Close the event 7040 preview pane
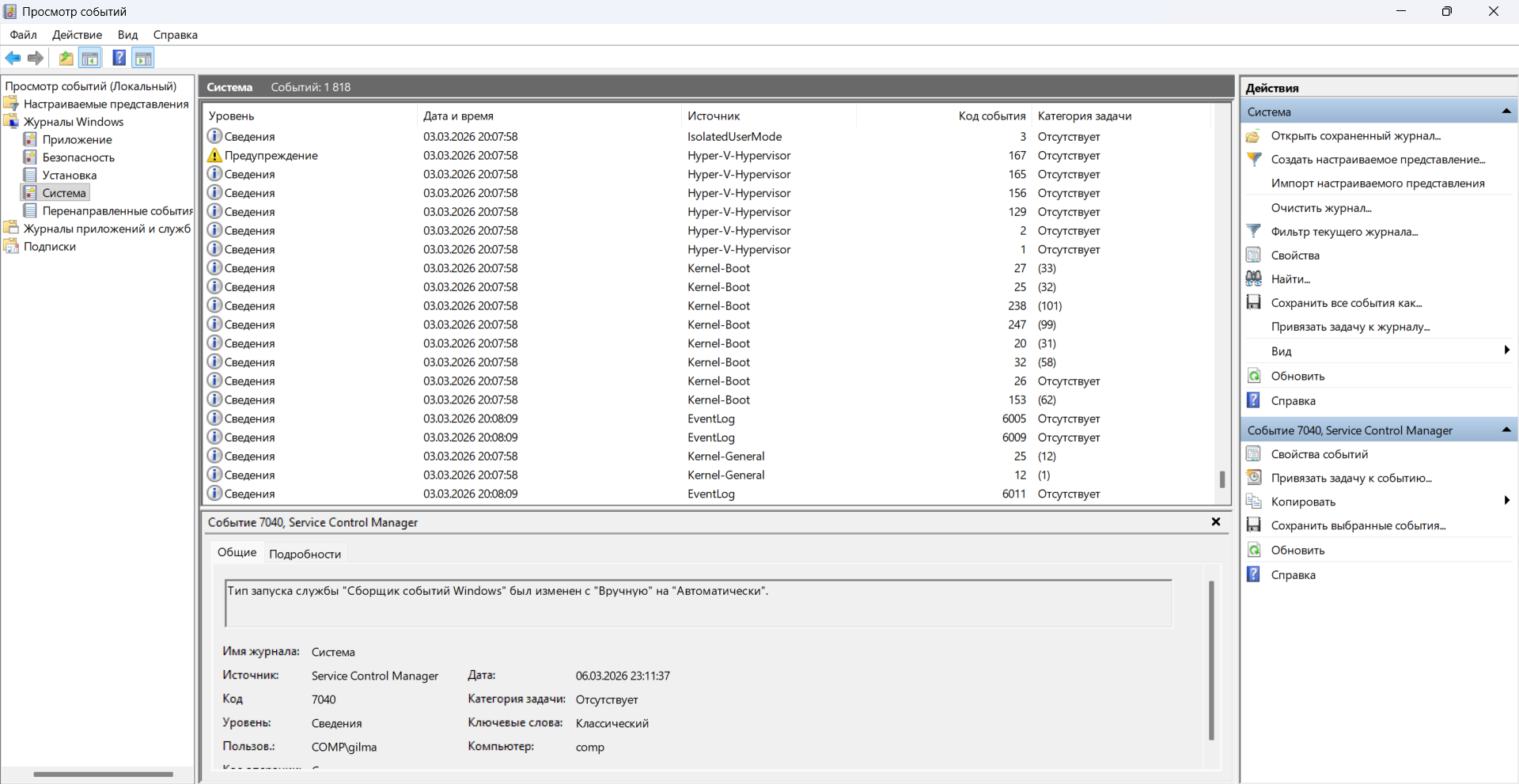This screenshot has width=1519, height=784. point(1216,521)
